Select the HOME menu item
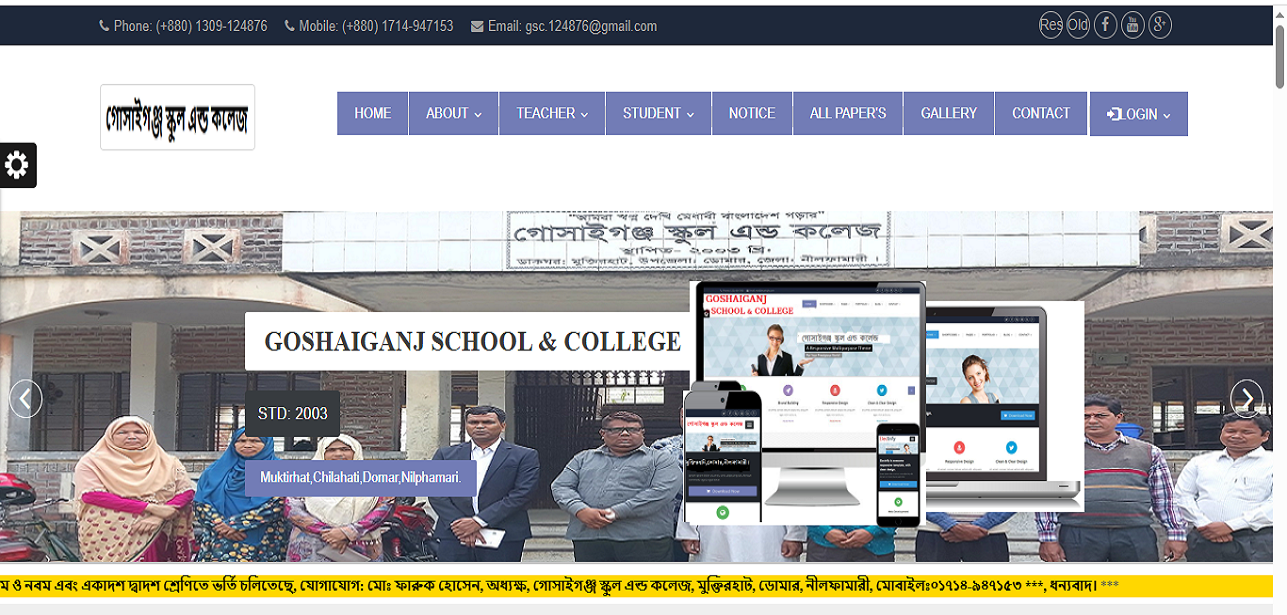 [372, 114]
